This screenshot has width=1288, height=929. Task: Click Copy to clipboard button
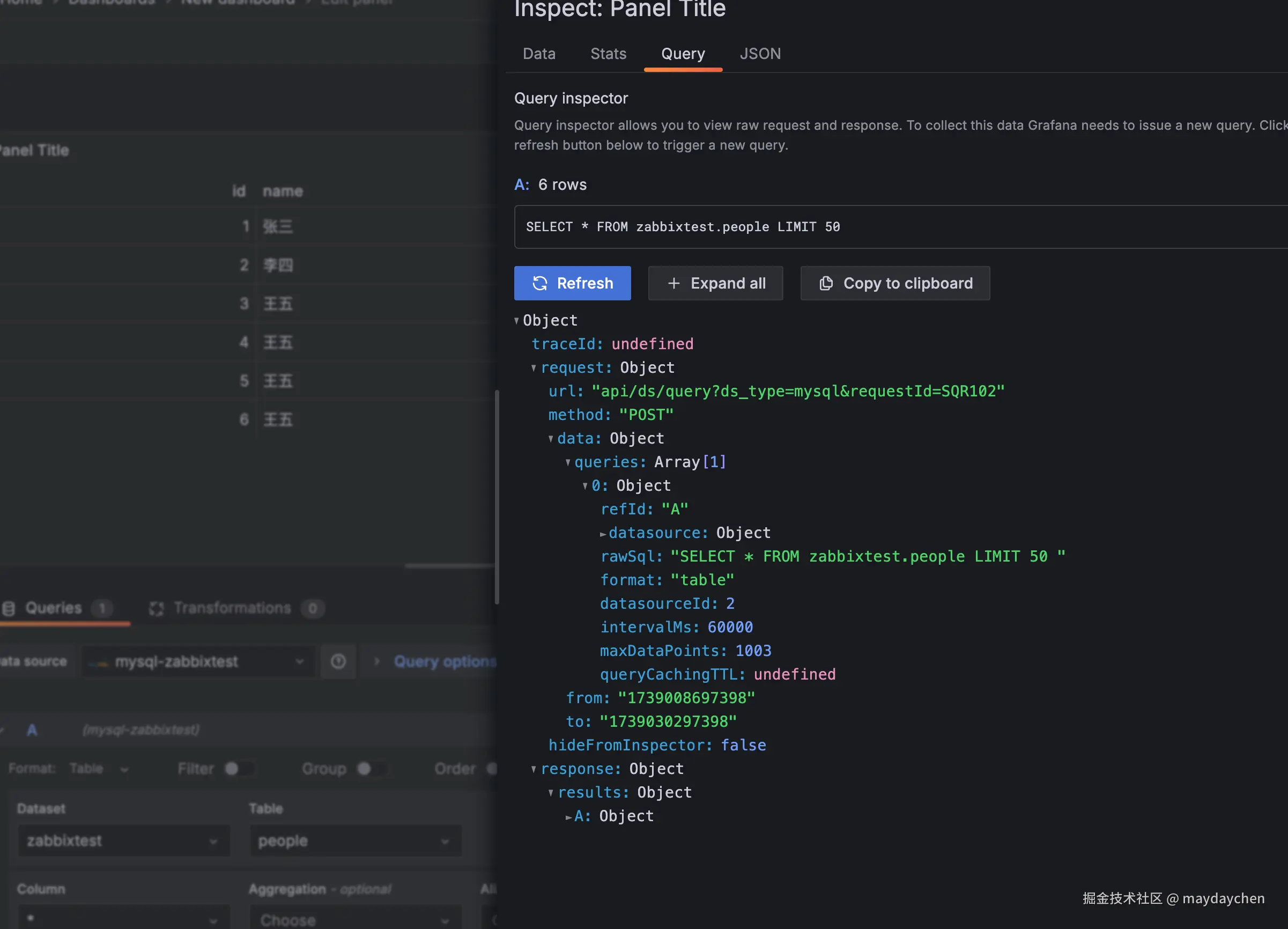click(895, 283)
